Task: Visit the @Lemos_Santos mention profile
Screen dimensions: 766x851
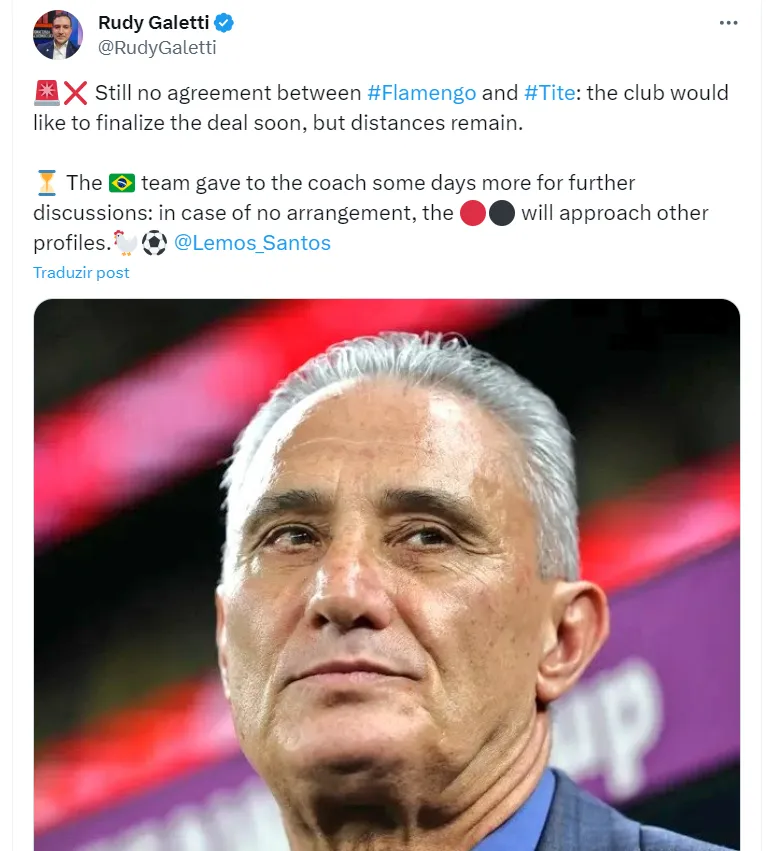Action: [252, 243]
